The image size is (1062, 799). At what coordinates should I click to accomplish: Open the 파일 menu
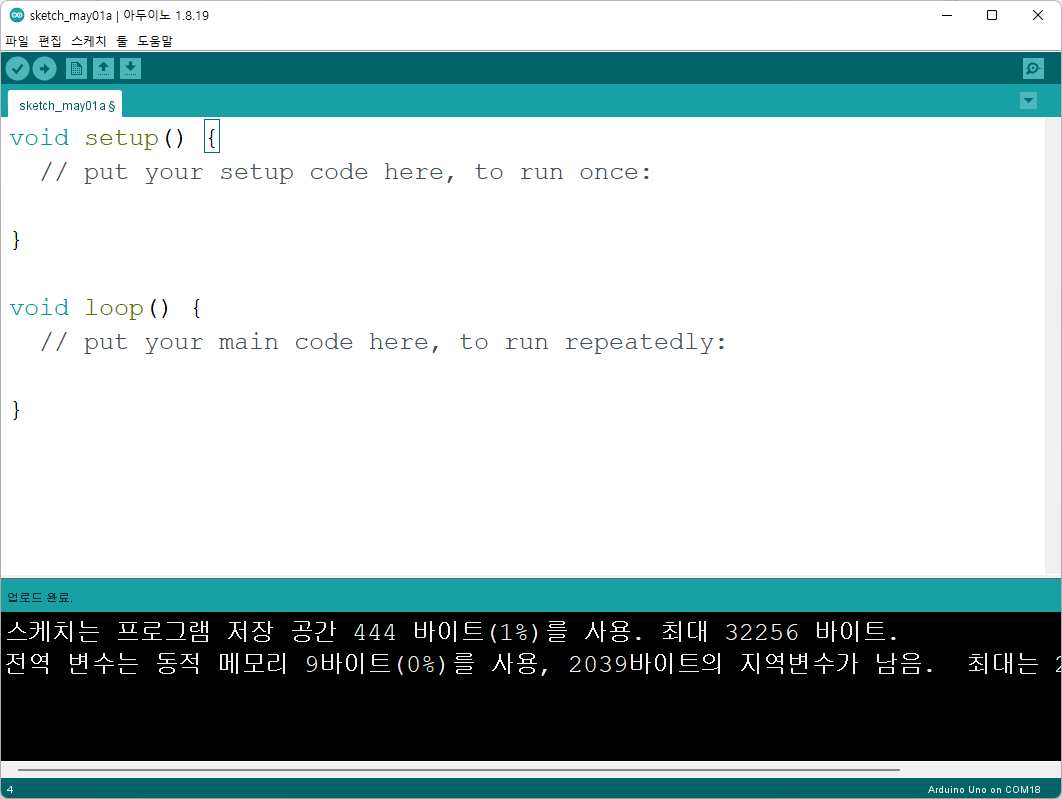click(x=17, y=41)
